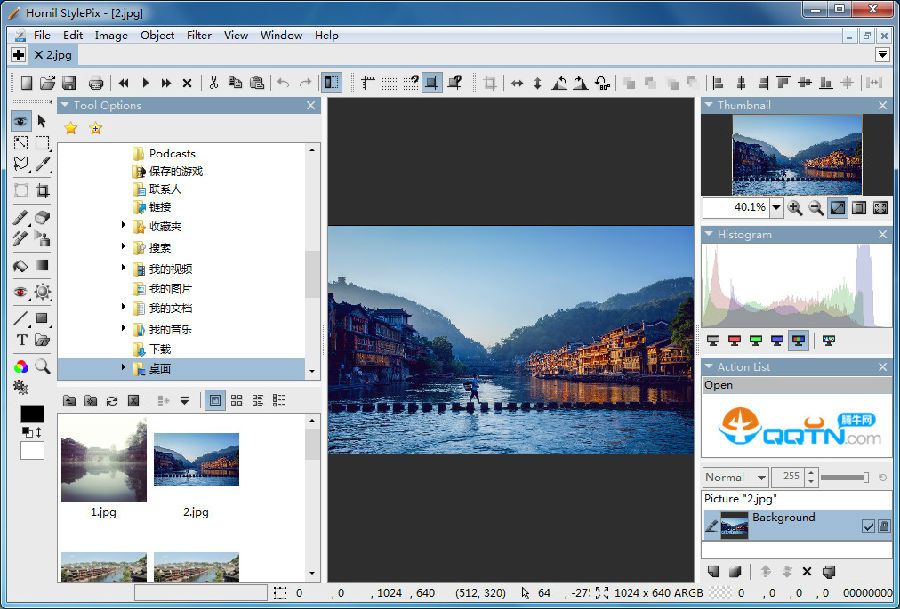900x609 pixels.
Task: Delete layer using the X icon in layers panel
Action: pyautogui.click(x=807, y=571)
